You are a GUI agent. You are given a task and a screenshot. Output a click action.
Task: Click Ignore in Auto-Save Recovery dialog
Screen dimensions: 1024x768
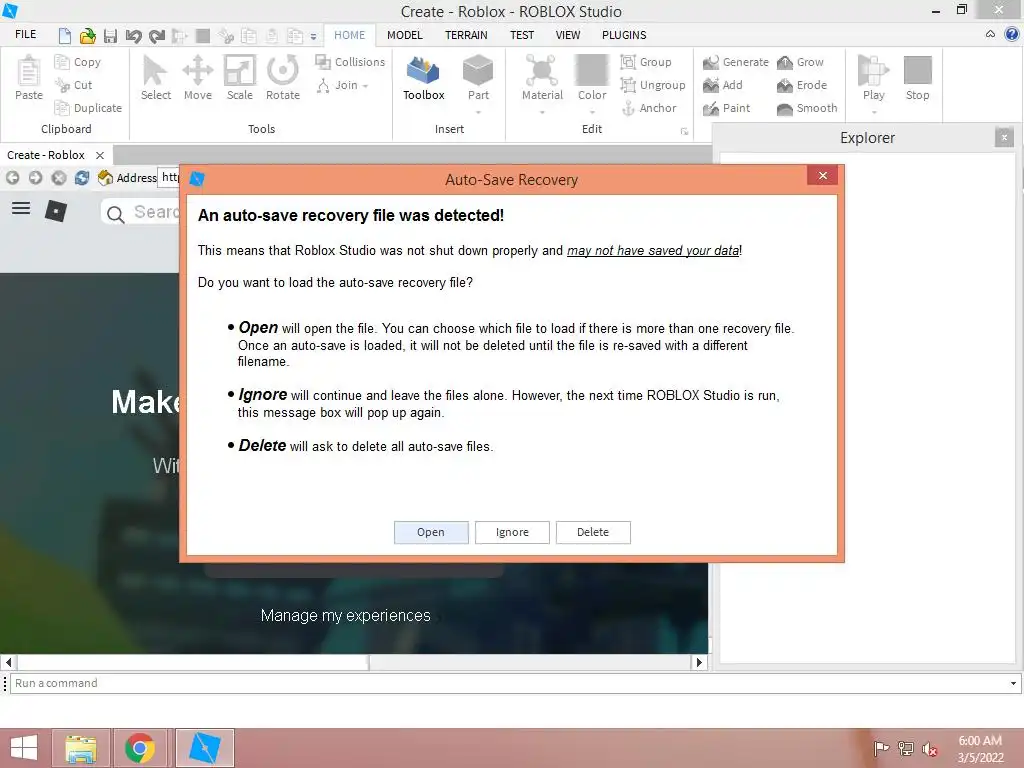click(x=512, y=532)
